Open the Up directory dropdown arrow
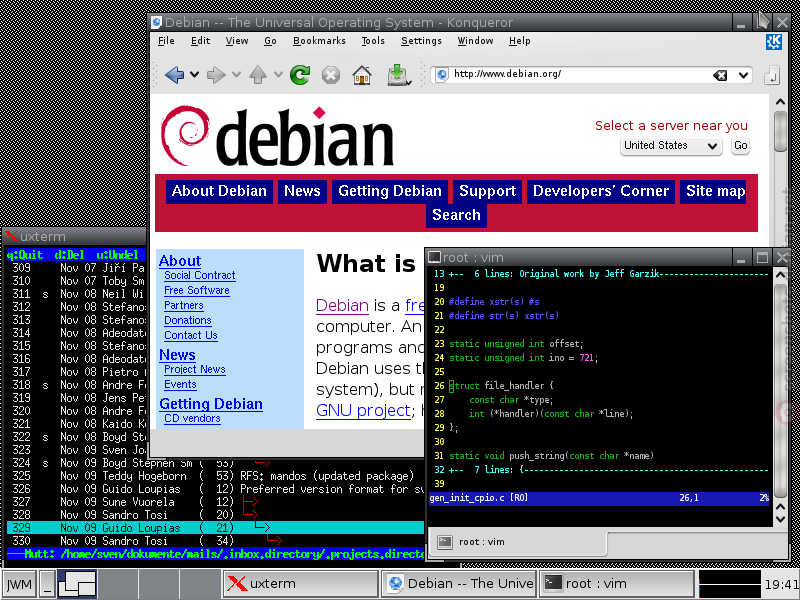Image resolution: width=800 pixels, height=600 pixels. [278, 75]
